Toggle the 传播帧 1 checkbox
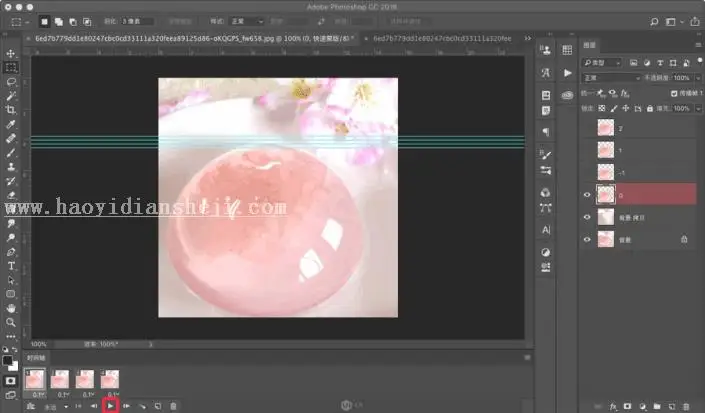 pyautogui.click(x=674, y=93)
